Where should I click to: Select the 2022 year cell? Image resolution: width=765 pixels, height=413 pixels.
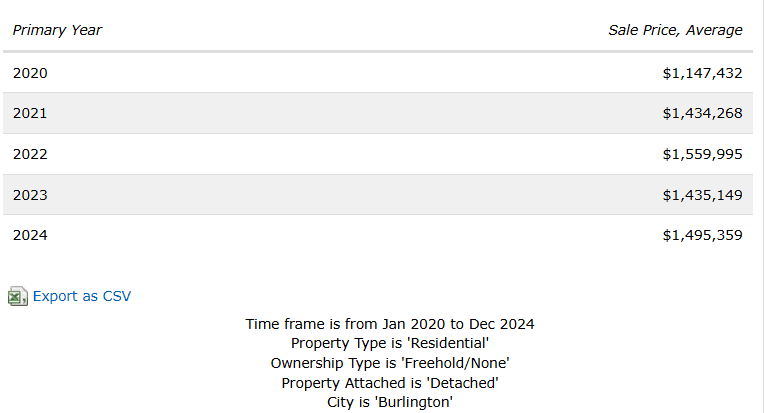pyautogui.click(x=30, y=154)
